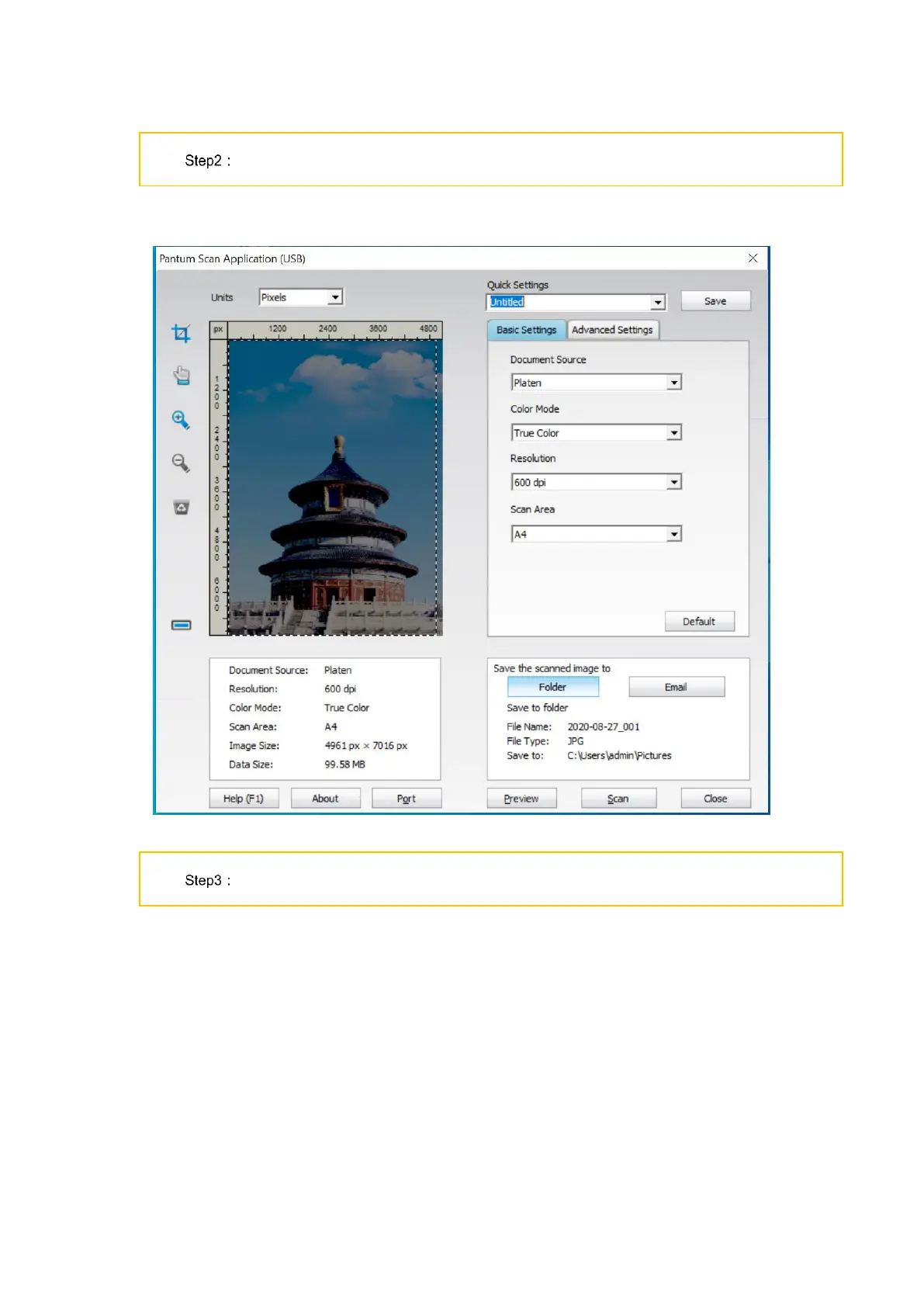Screen dimensions: 924x1307
Task: Open the Document Source dropdown (Platen)
Action: tap(596, 383)
